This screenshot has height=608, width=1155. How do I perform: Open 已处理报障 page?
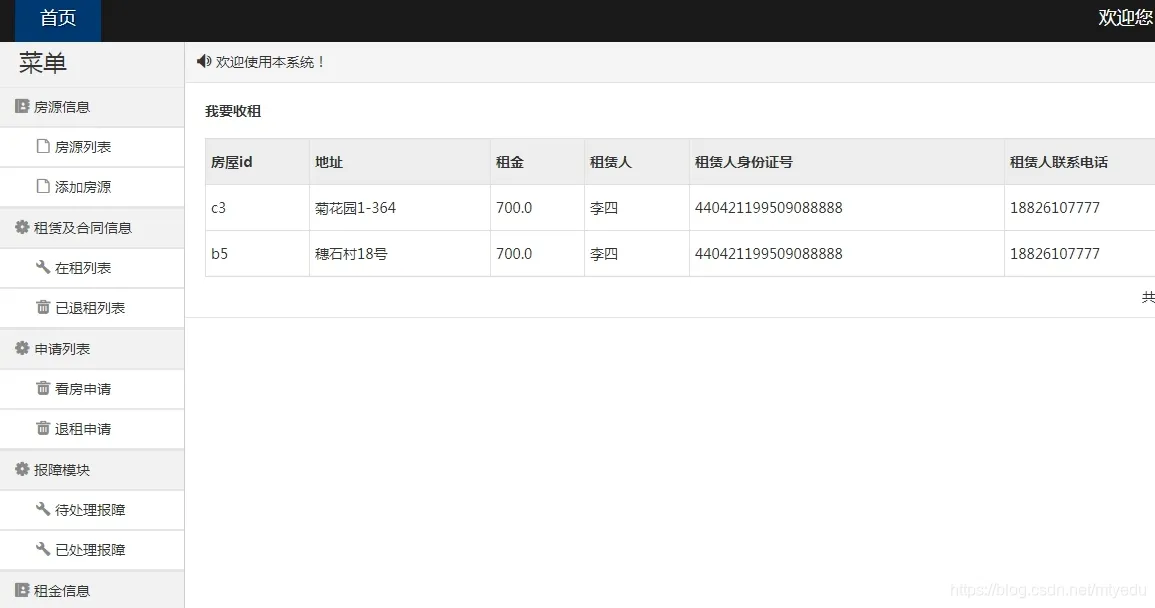click(x=92, y=549)
